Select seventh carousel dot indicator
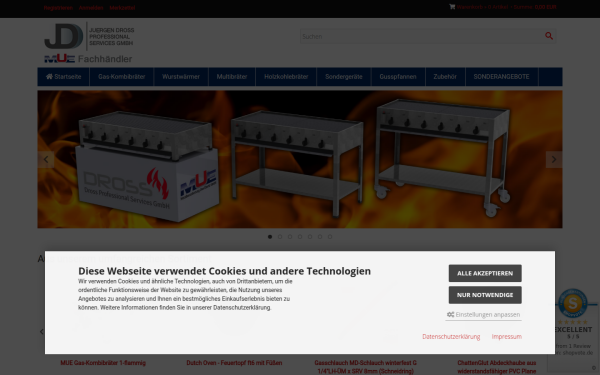600x375 pixels. [329, 237]
